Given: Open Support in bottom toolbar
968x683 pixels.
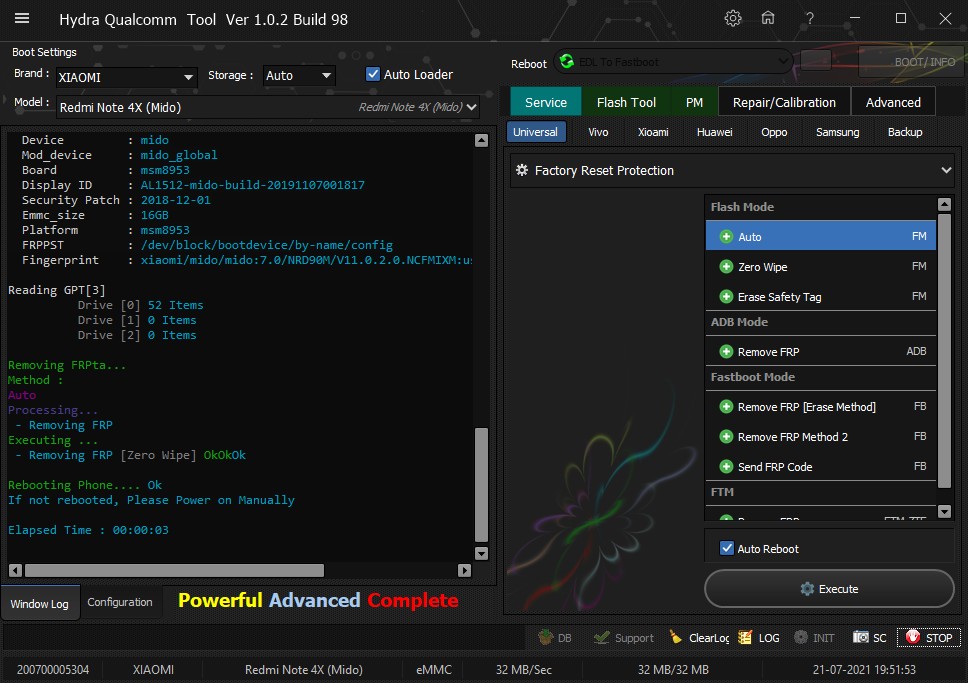Looking at the screenshot, I should (x=623, y=637).
